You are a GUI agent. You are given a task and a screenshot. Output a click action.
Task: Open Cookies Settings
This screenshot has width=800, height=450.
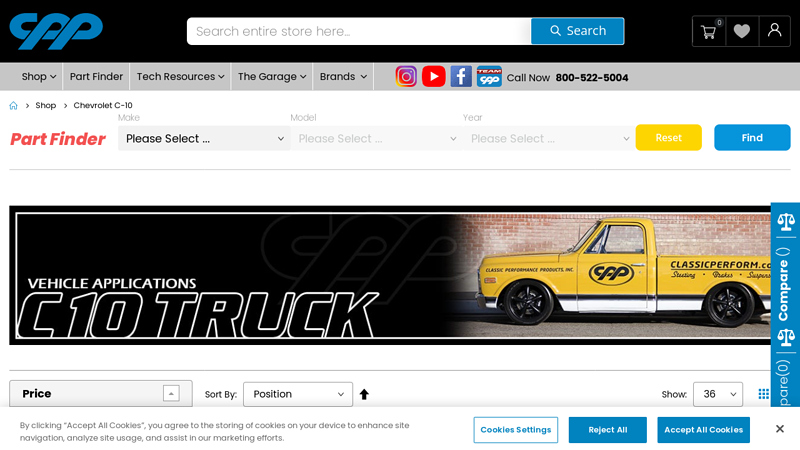pyautogui.click(x=516, y=430)
